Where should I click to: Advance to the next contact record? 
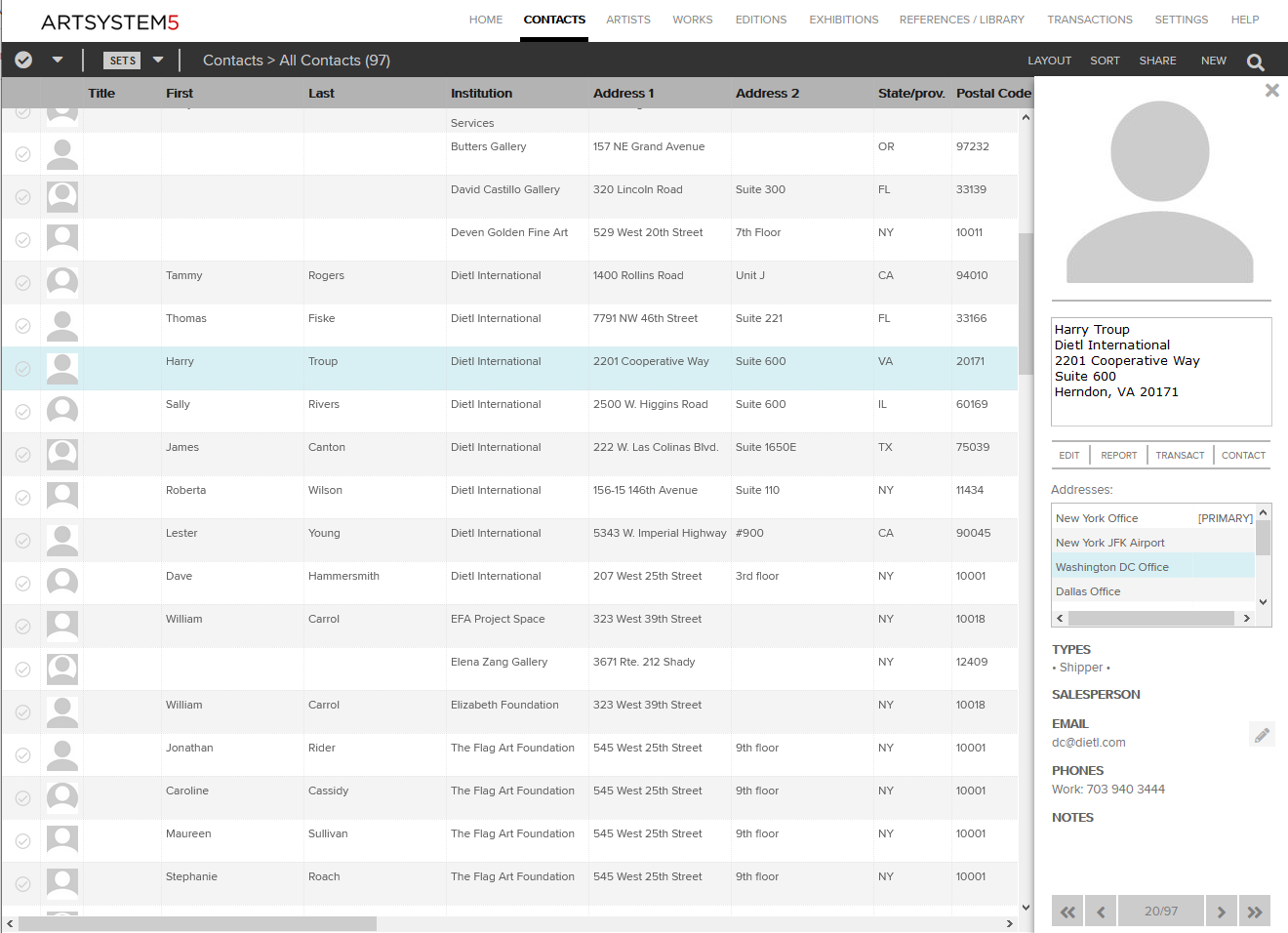coord(1221,912)
